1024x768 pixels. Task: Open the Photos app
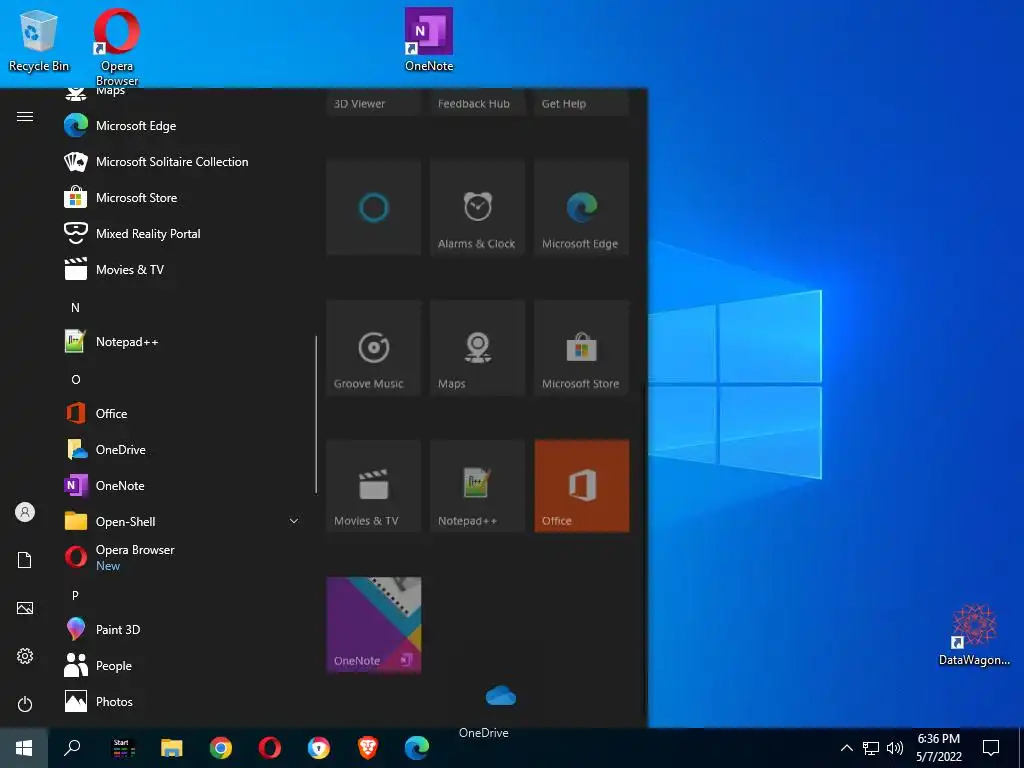coord(182,701)
